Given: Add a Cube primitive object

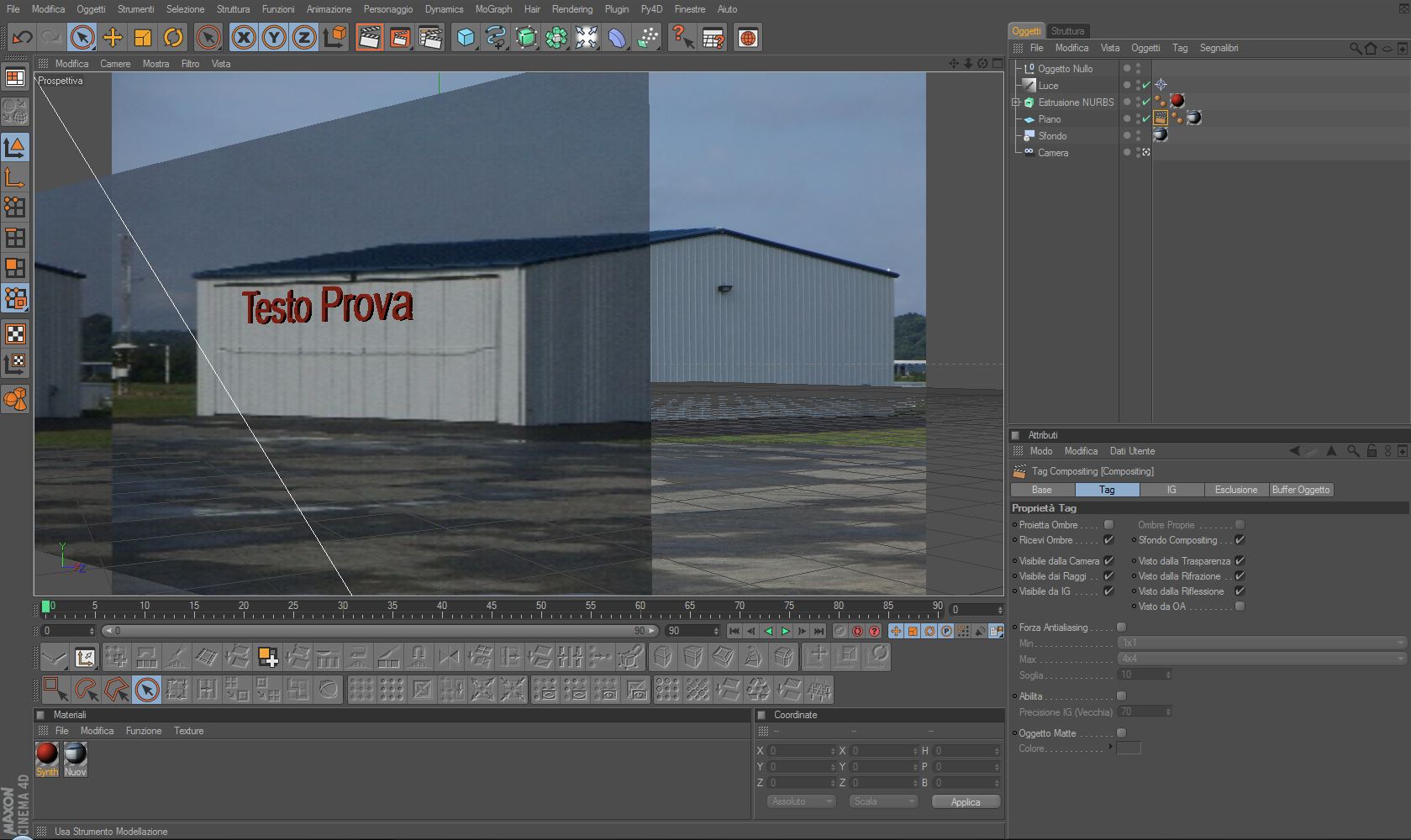Looking at the screenshot, I should [x=466, y=38].
